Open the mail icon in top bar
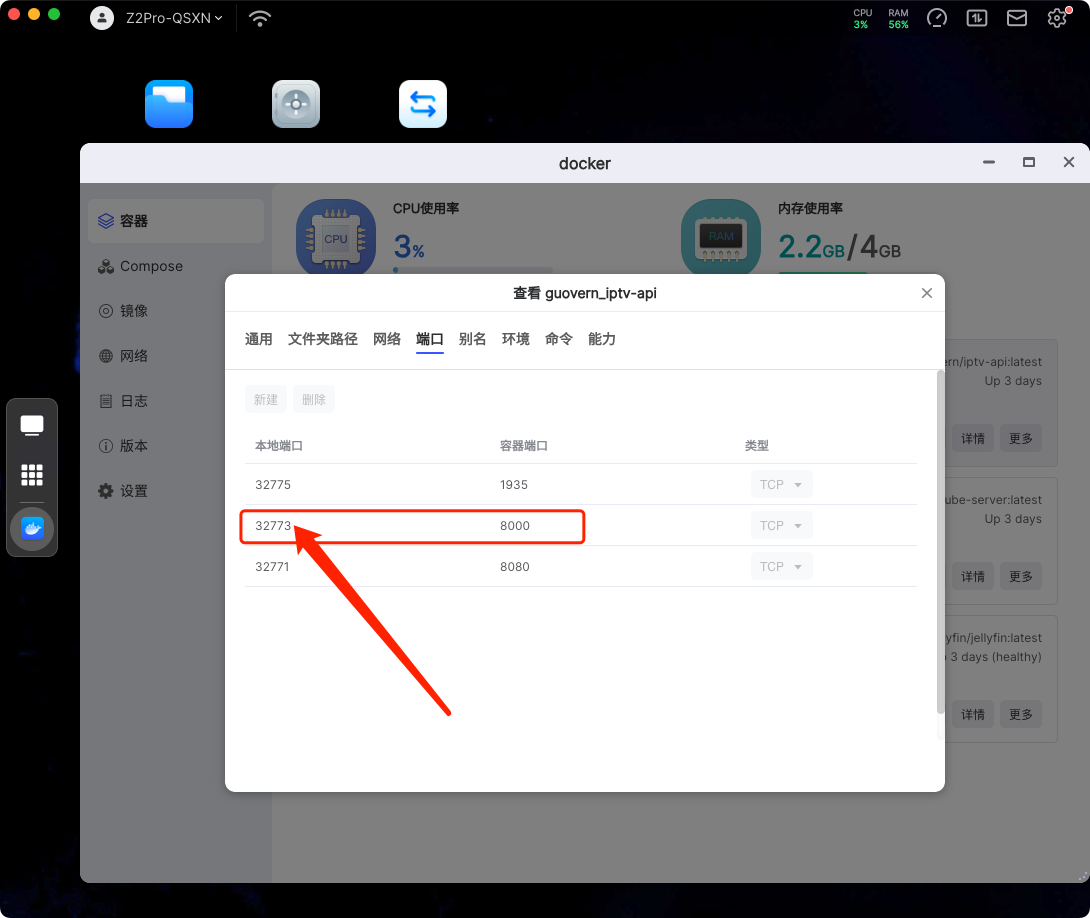This screenshot has width=1090, height=918. coord(1017,18)
